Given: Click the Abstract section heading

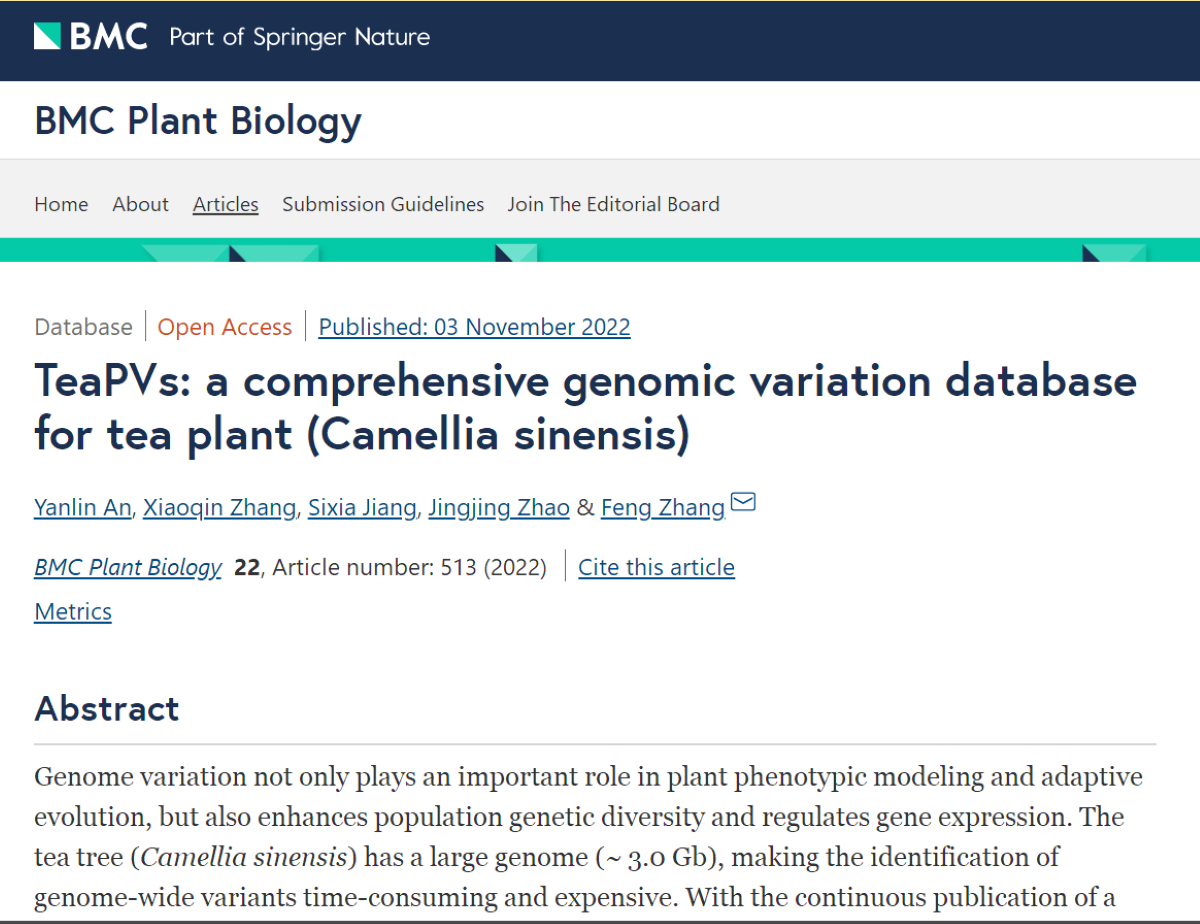Looking at the screenshot, I should coord(107,708).
